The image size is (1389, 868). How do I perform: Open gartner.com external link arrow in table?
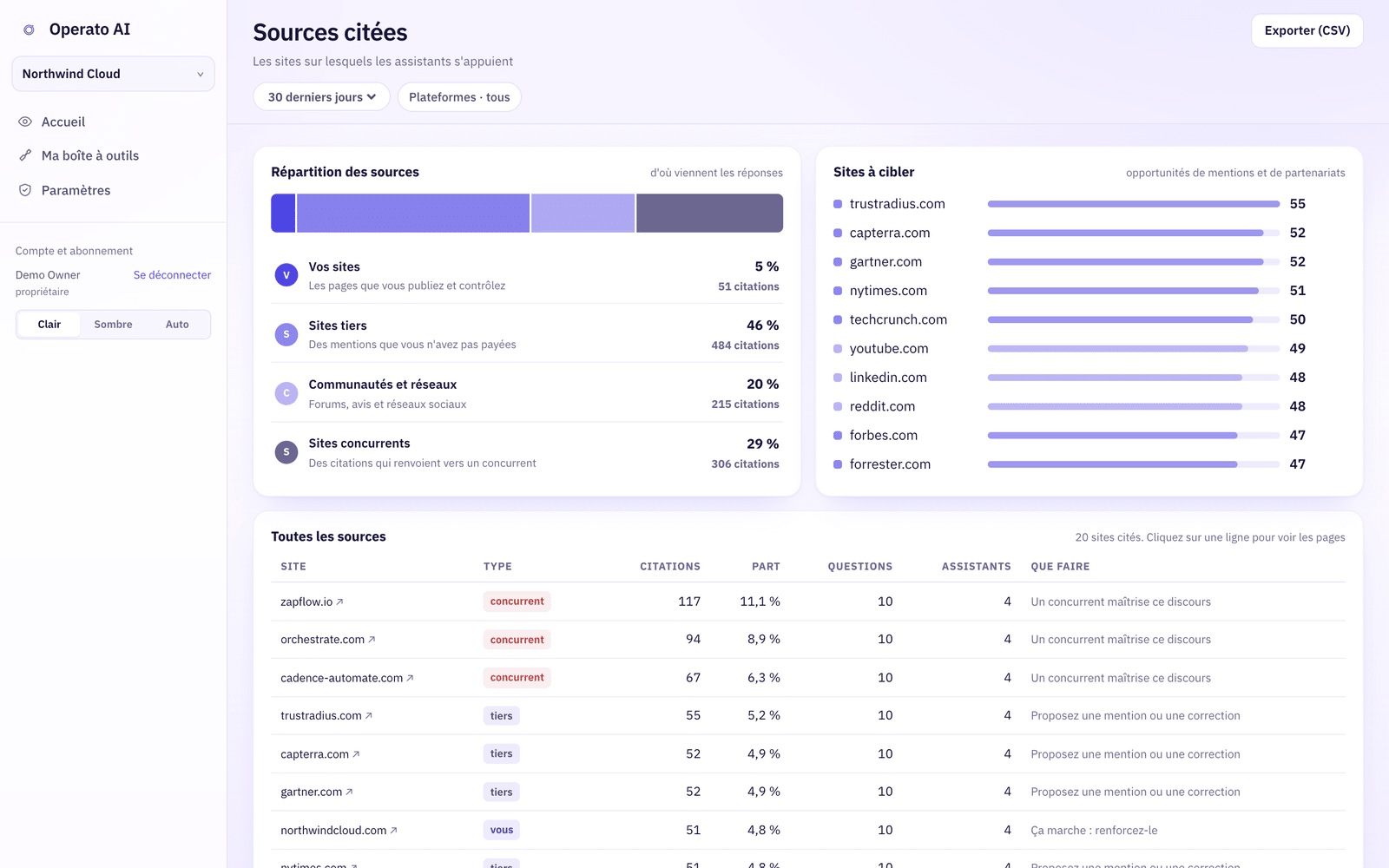pyautogui.click(x=349, y=792)
